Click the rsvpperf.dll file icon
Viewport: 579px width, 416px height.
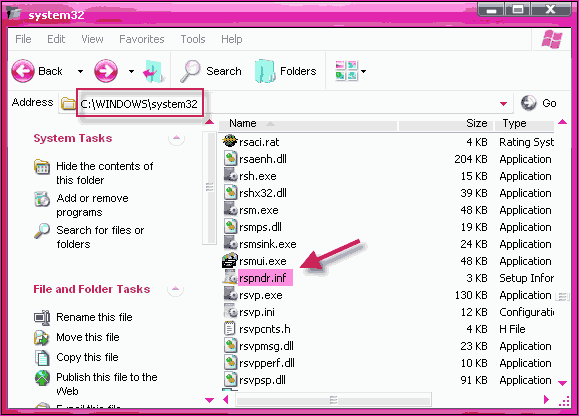[x=230, y=362]
